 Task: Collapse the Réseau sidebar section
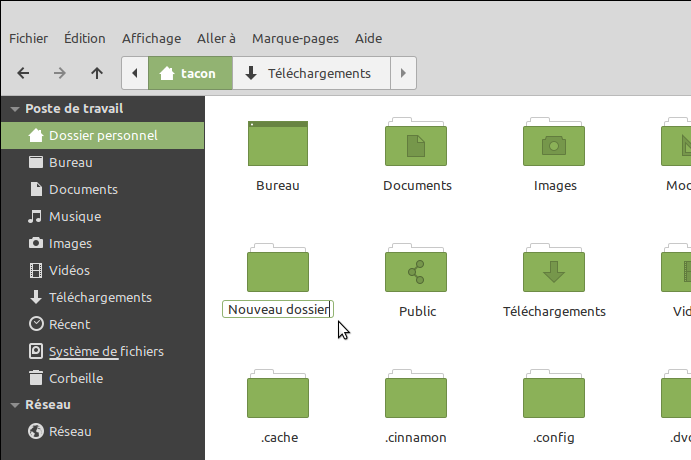point(15,405)
